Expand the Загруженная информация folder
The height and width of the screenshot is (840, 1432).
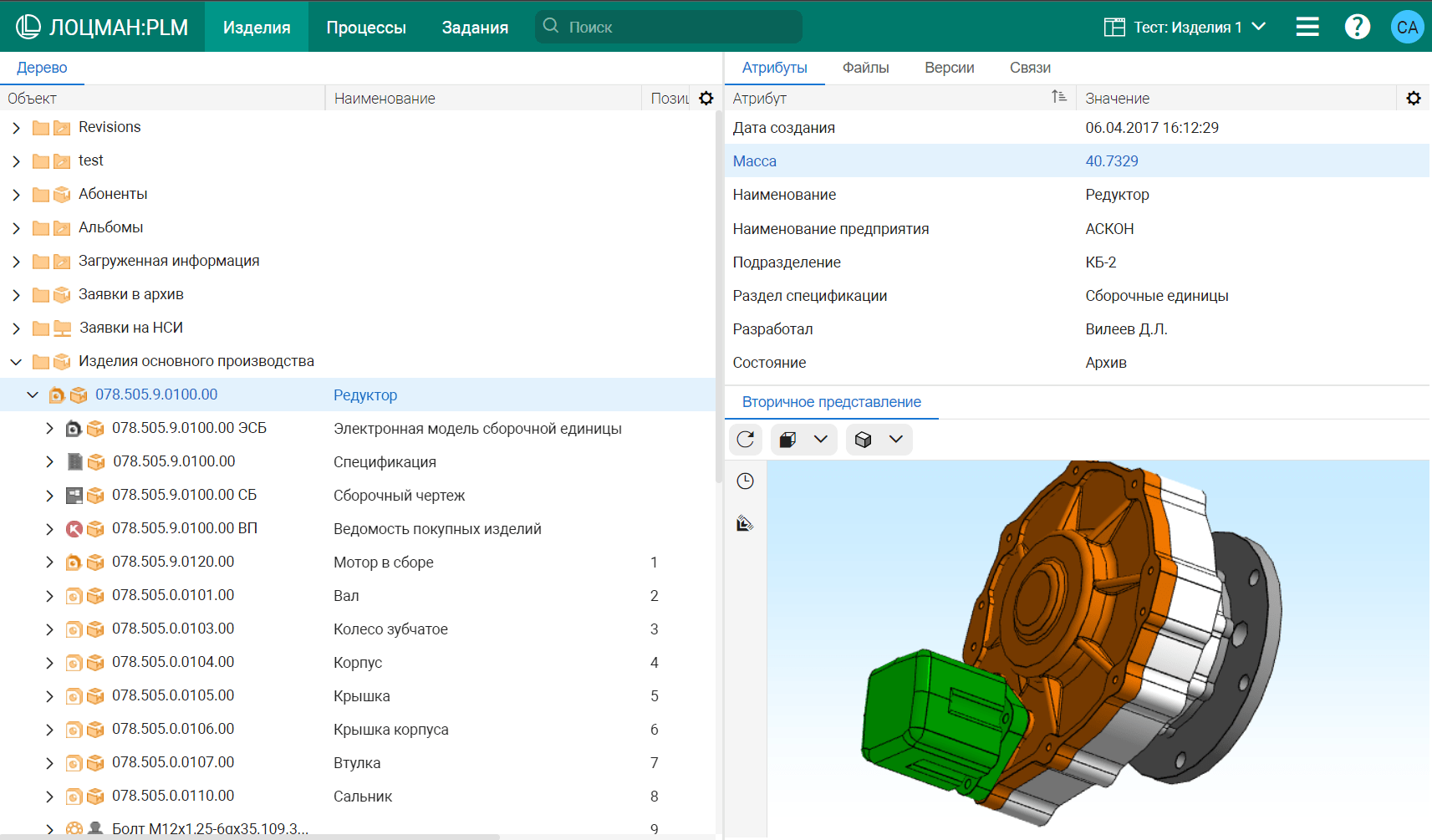click(x=16, y=262)
